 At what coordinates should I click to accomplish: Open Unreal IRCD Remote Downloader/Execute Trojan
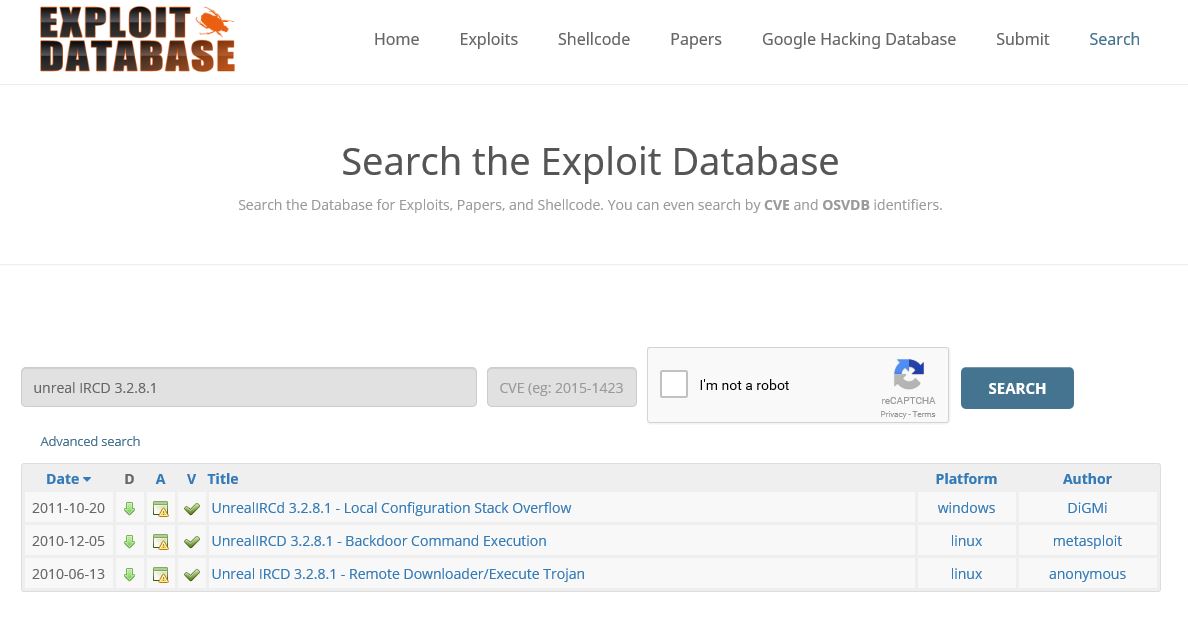[398, 574]
